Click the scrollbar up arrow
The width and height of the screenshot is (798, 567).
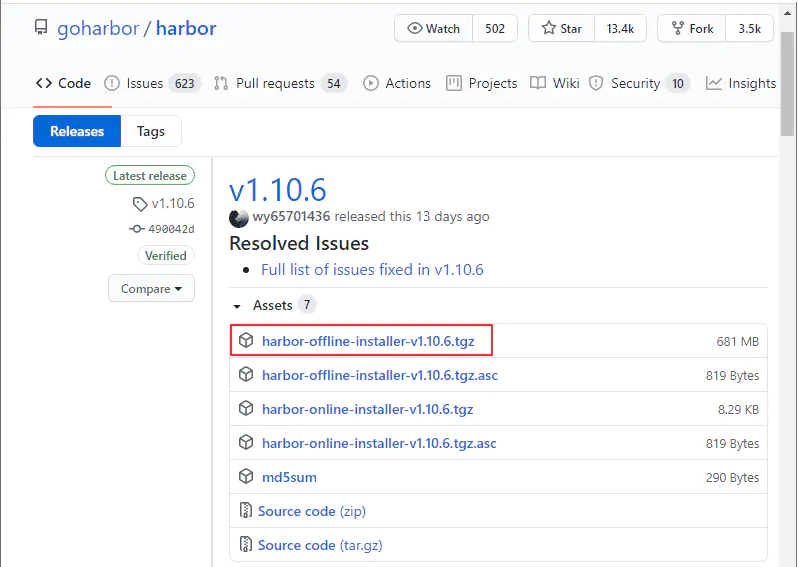click(x=788, y=14)
